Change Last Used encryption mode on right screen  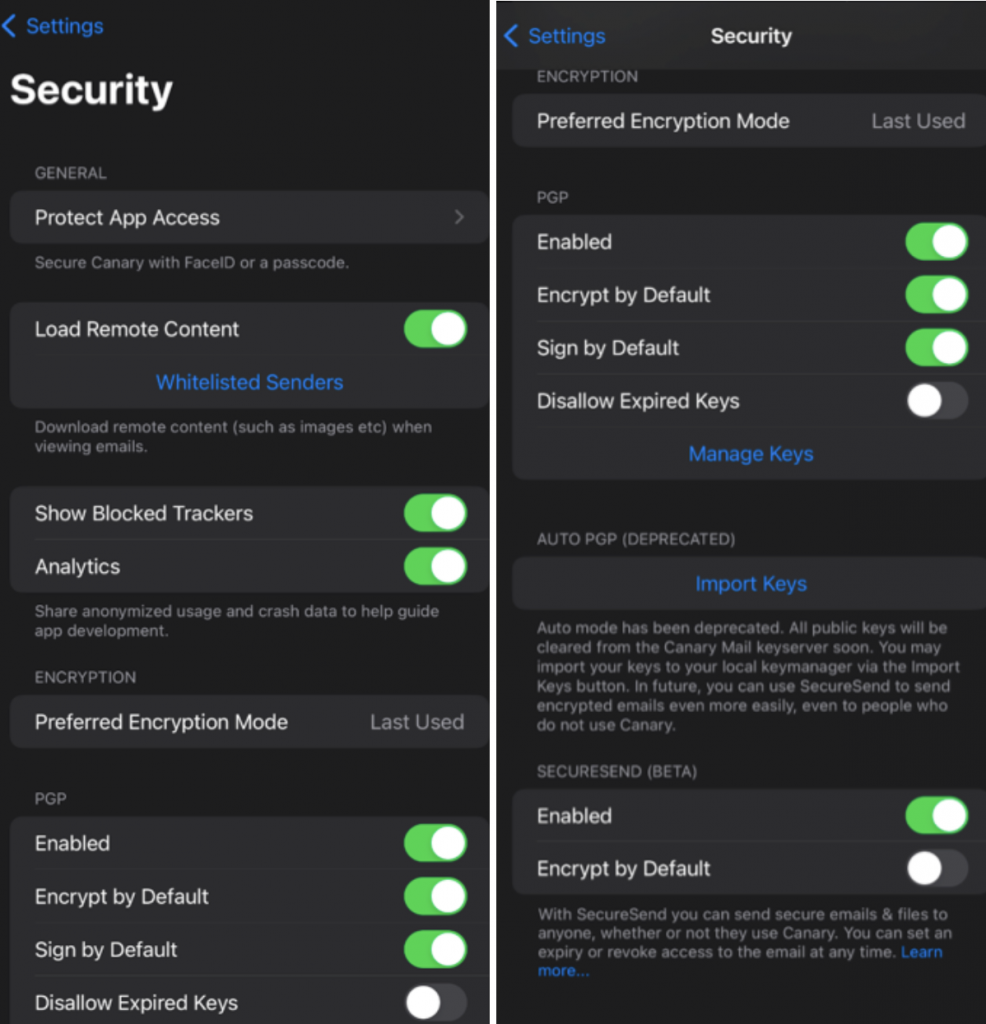pyautogui.click(x=918, y=121)
